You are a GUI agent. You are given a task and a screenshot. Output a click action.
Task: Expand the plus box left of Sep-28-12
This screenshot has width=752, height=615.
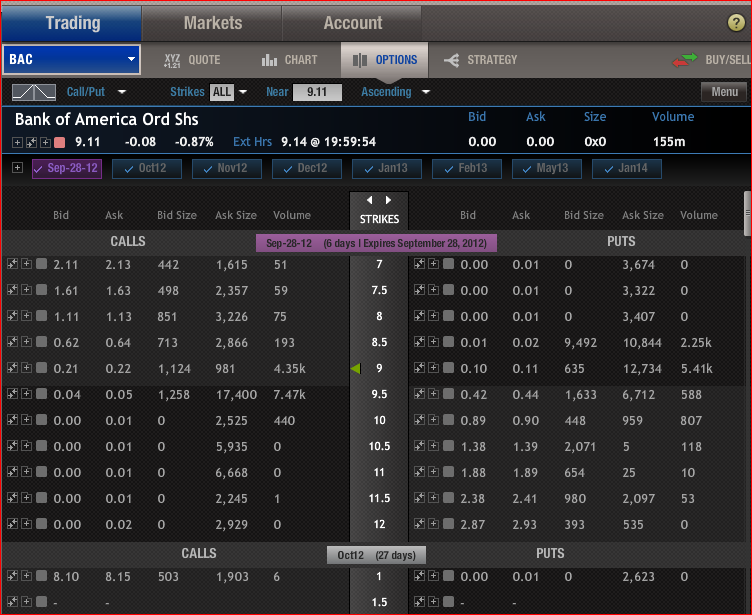coord(17,168)
